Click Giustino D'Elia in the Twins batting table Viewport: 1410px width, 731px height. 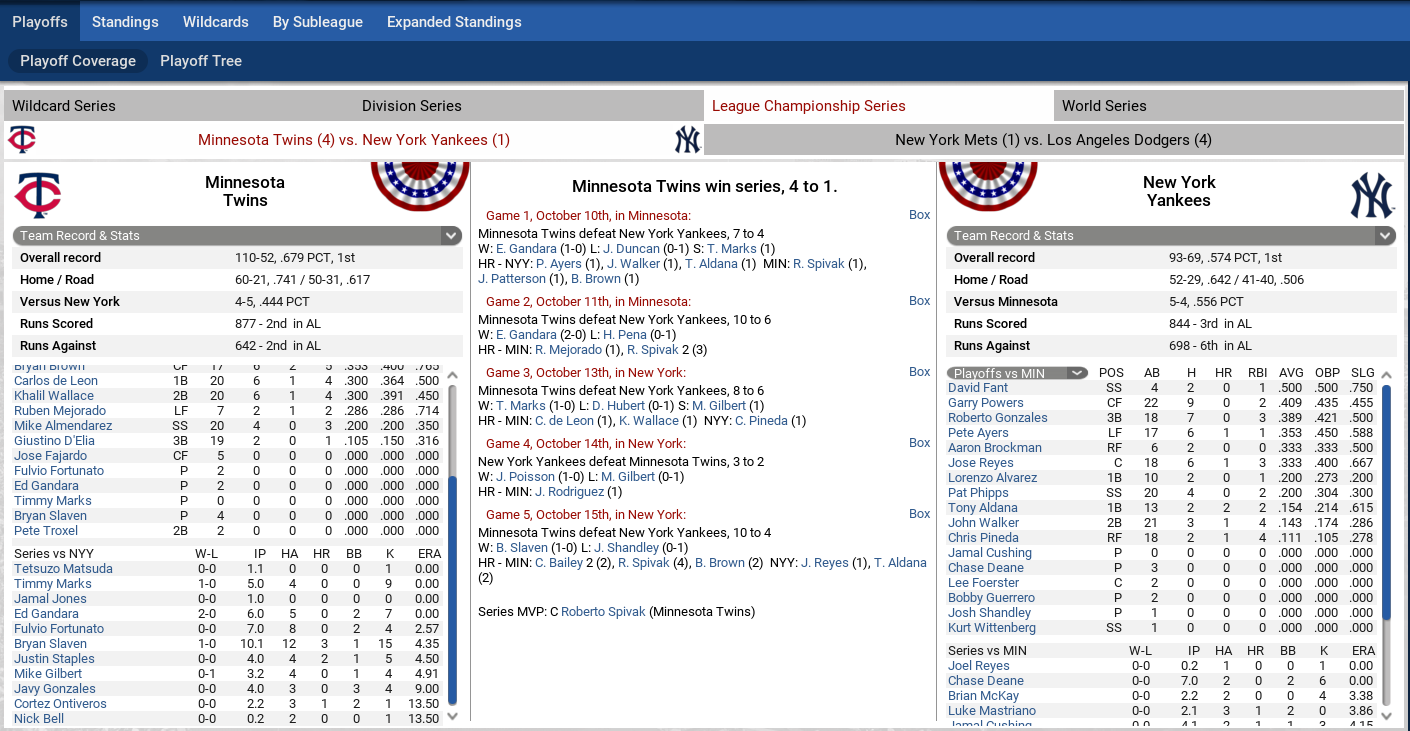point(54,441)
